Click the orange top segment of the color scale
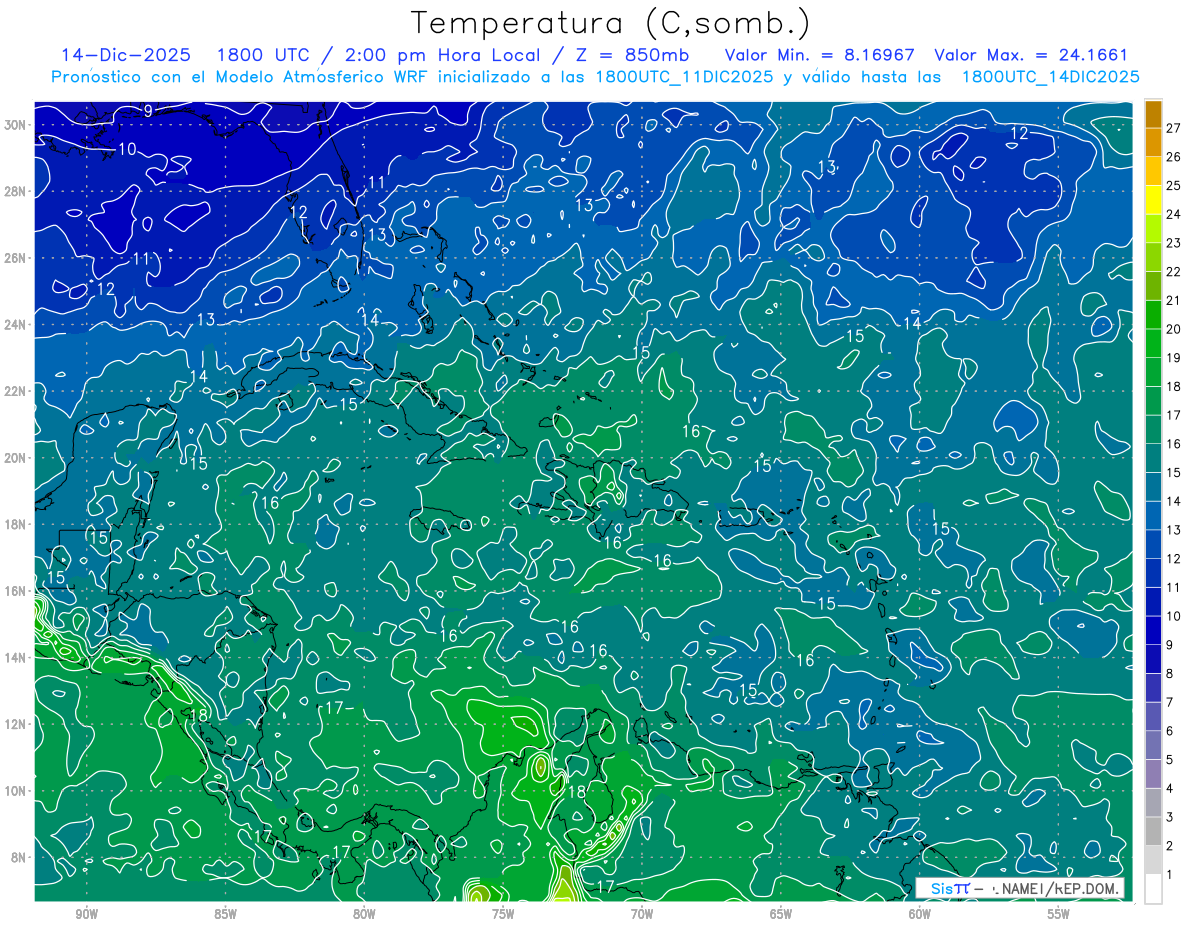Image resolution: width=1200 pixels, height=927 pixels. point(1153,114)
